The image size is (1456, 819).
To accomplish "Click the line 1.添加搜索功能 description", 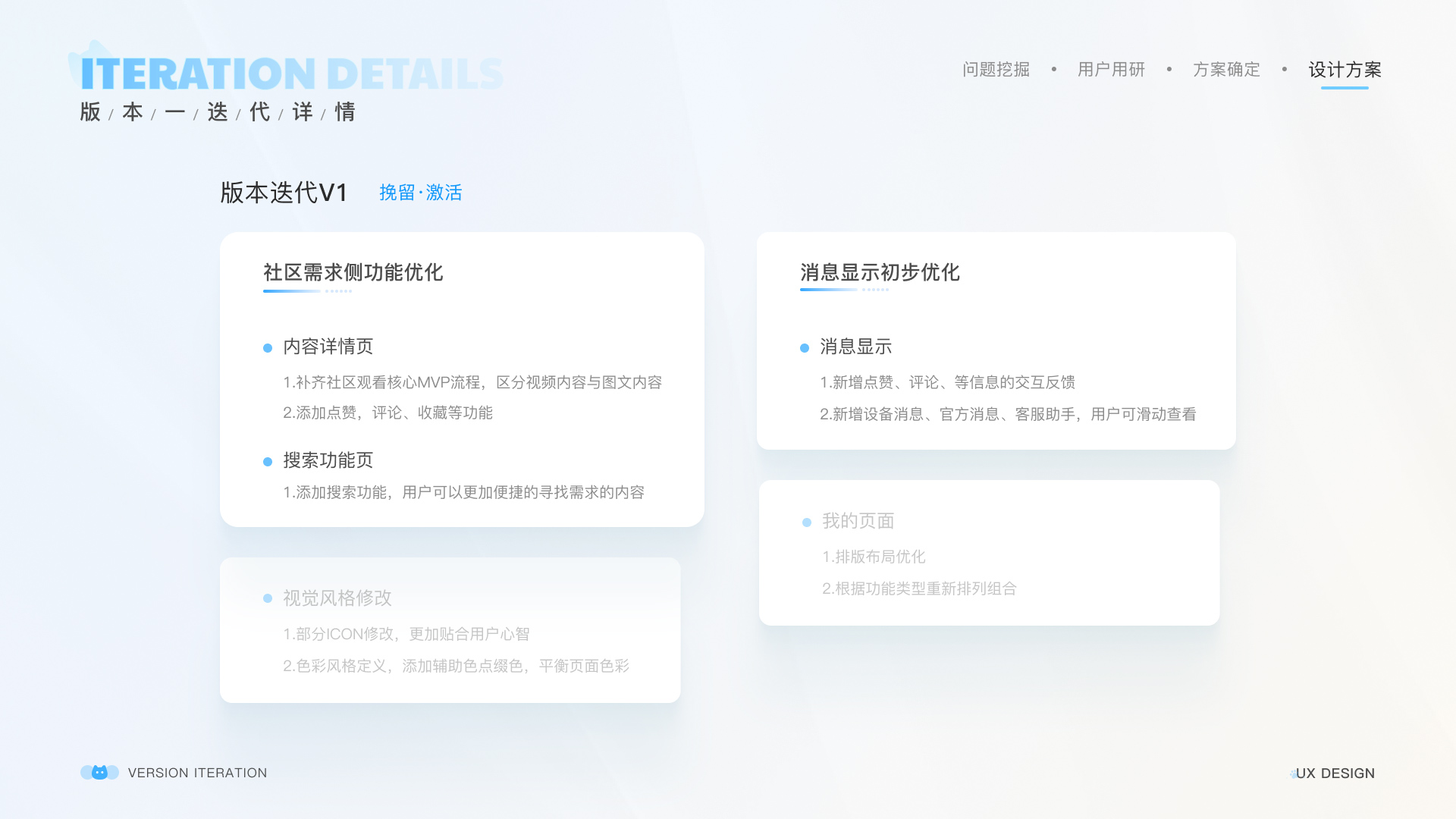I will tap(463, 492).
